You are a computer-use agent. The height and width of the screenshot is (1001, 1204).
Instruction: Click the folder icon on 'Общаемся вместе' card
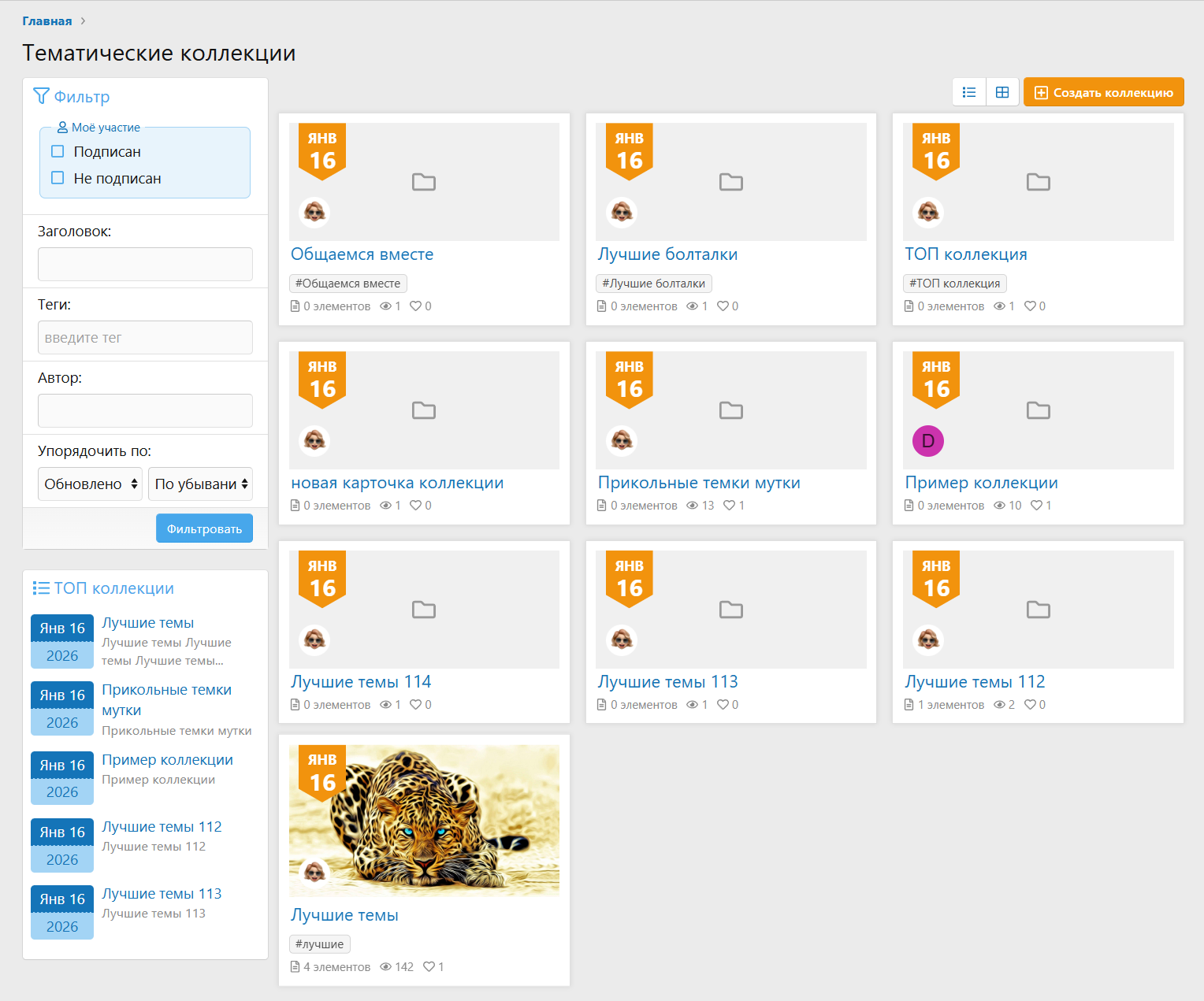424,182
